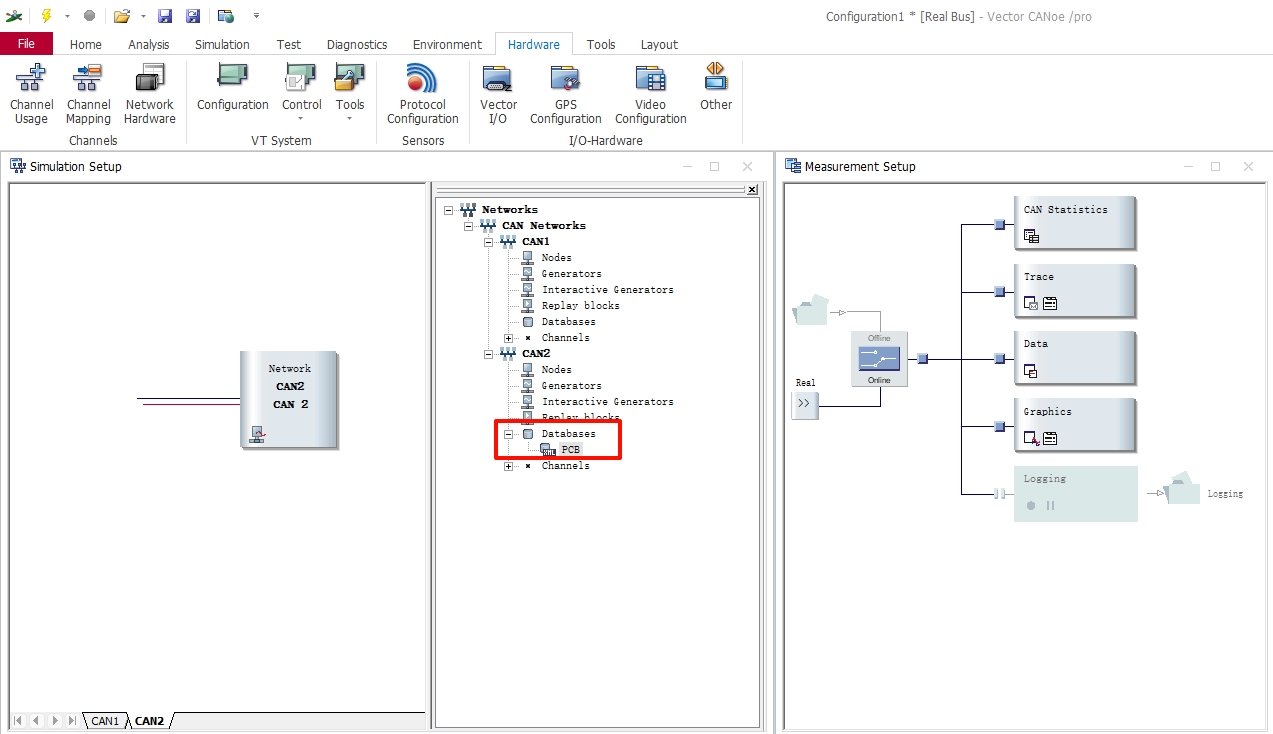
Task: Toggle the Logging block breakpoint connector
Action: (x=999, y=494)
